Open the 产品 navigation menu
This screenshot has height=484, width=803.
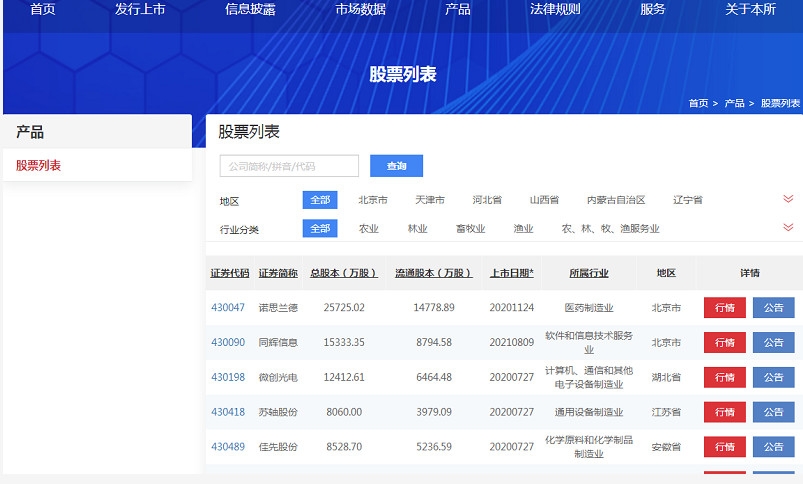click(x=457, y=9)
